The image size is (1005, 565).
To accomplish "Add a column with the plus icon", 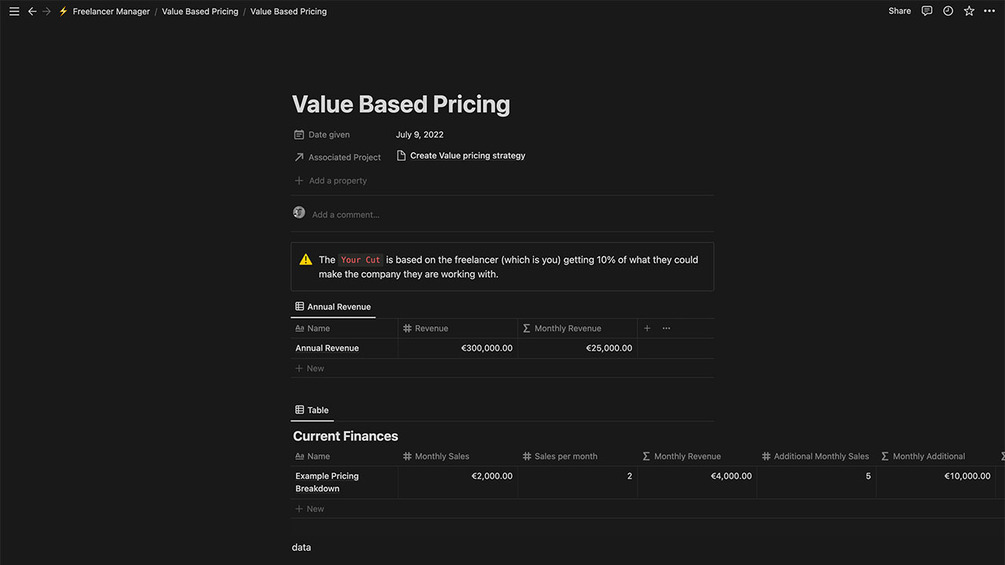I will [x=647, y=328].
